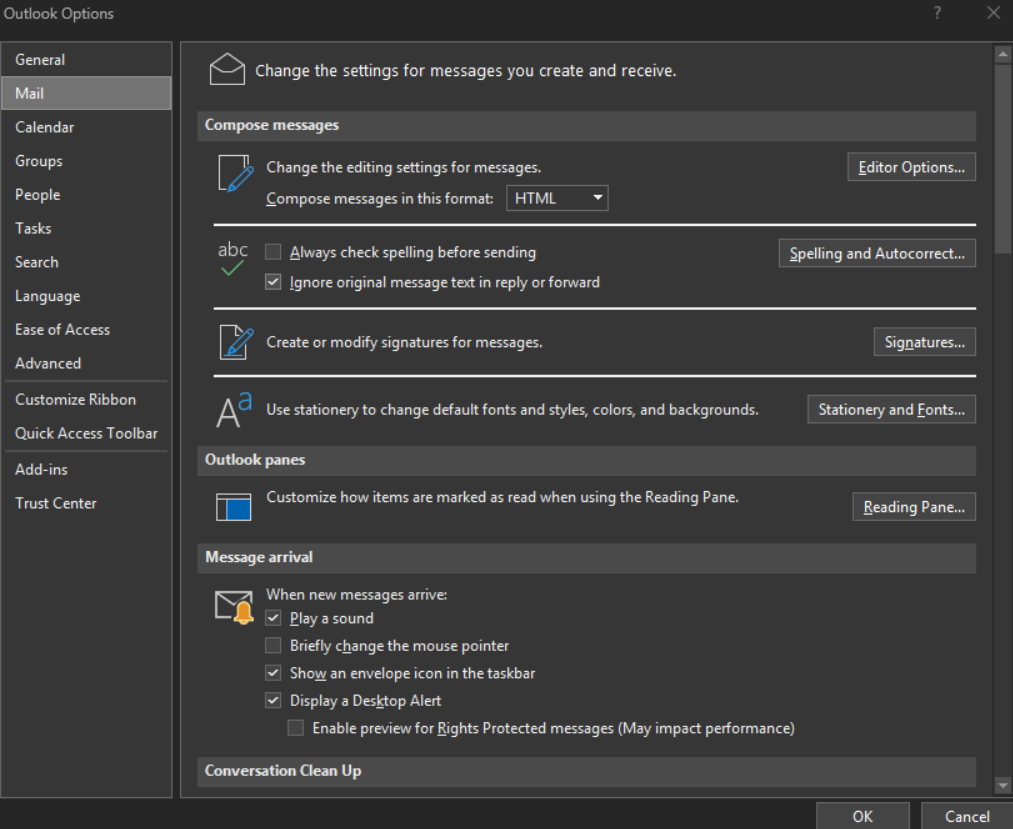Image resolution: width=1013 pixels, height=829 pixels.
Task: Click the scrollbar down arrow
Action: [x=1003, y=786]
